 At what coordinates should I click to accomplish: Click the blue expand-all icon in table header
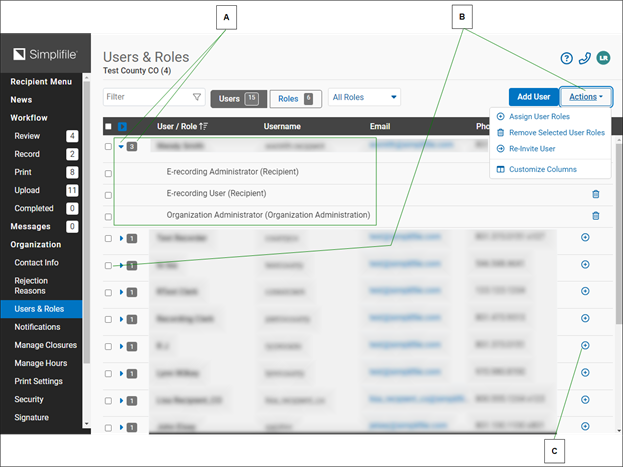click(122, 126)
